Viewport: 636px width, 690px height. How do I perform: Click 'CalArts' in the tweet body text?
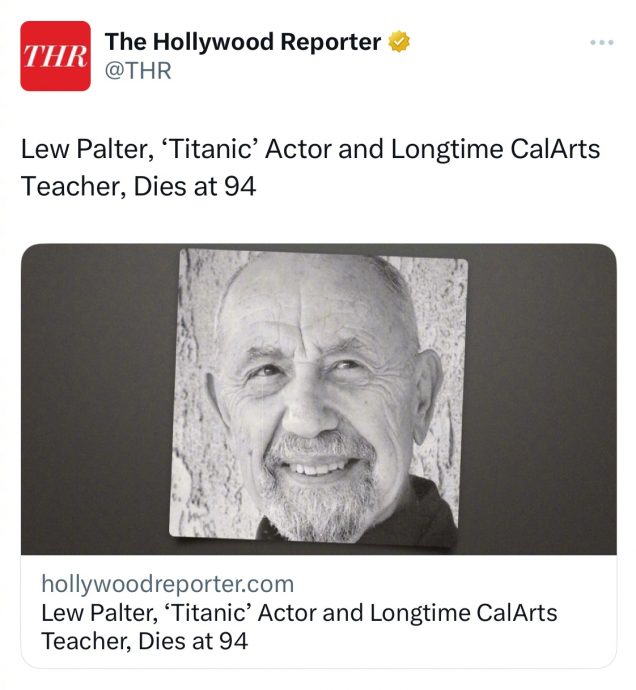click(x=549, y=151)
